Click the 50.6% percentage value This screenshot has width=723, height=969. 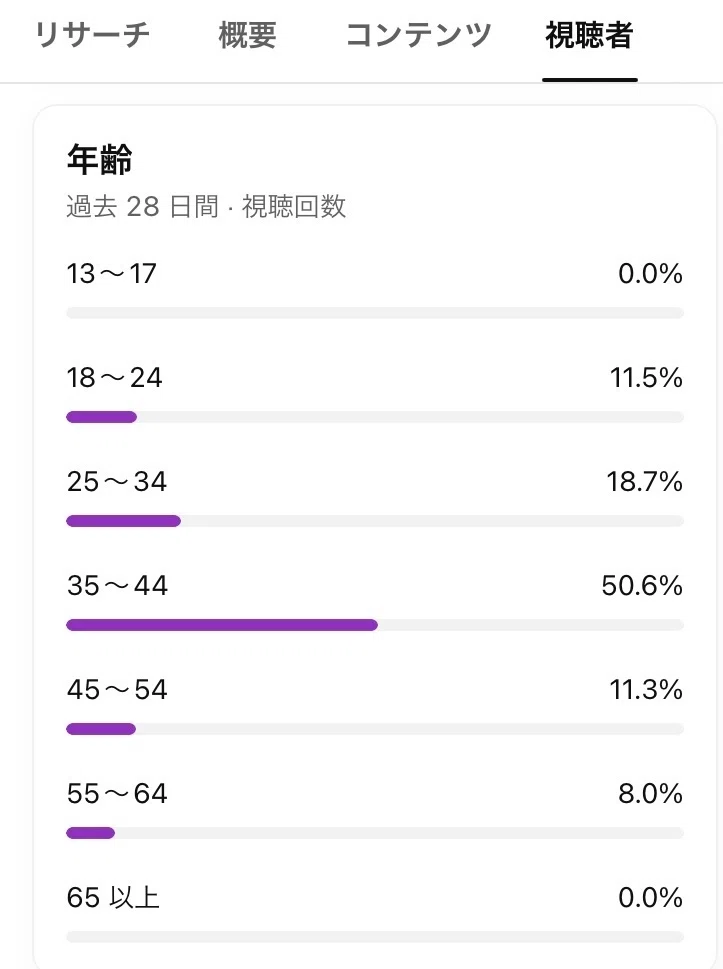tap(642, 585)
